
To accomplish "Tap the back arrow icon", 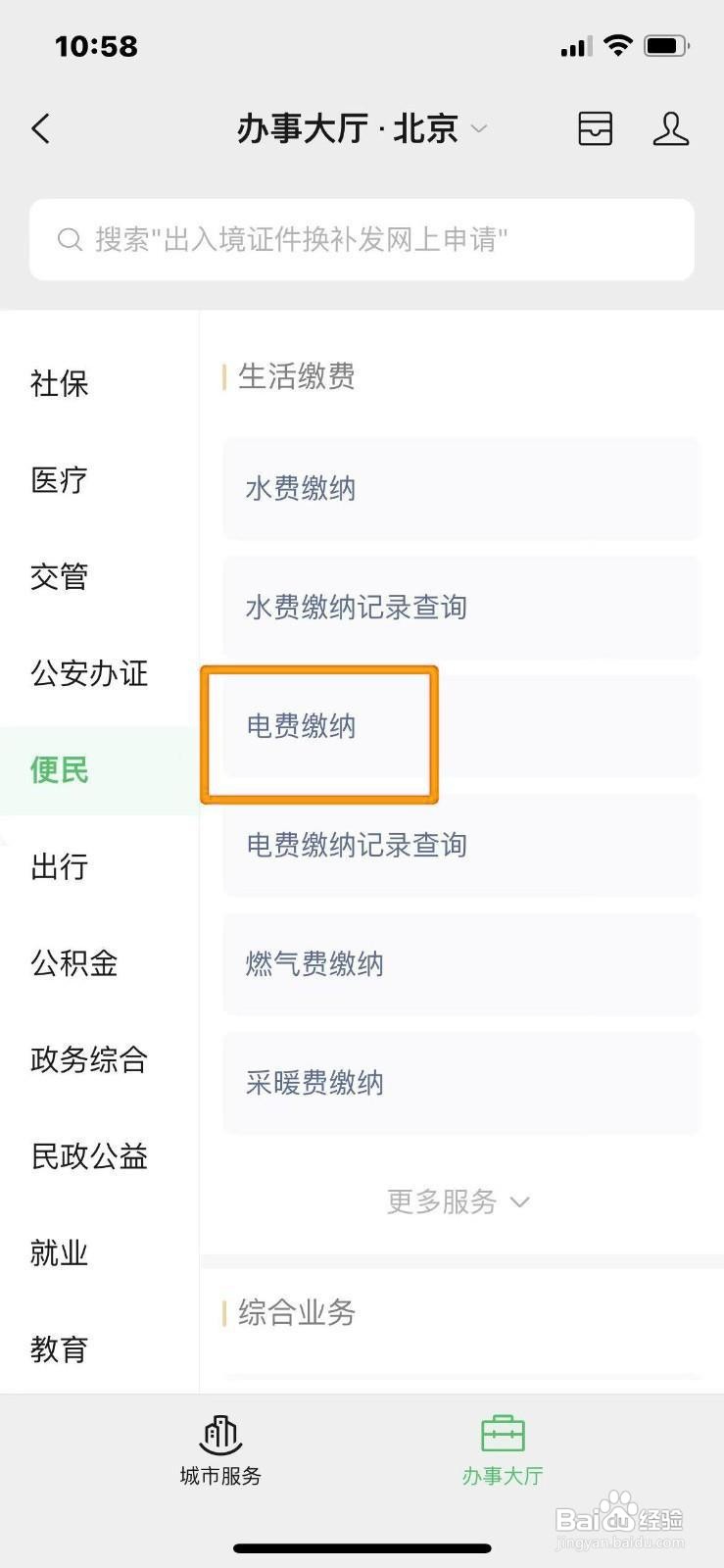I will pos(41,128).
